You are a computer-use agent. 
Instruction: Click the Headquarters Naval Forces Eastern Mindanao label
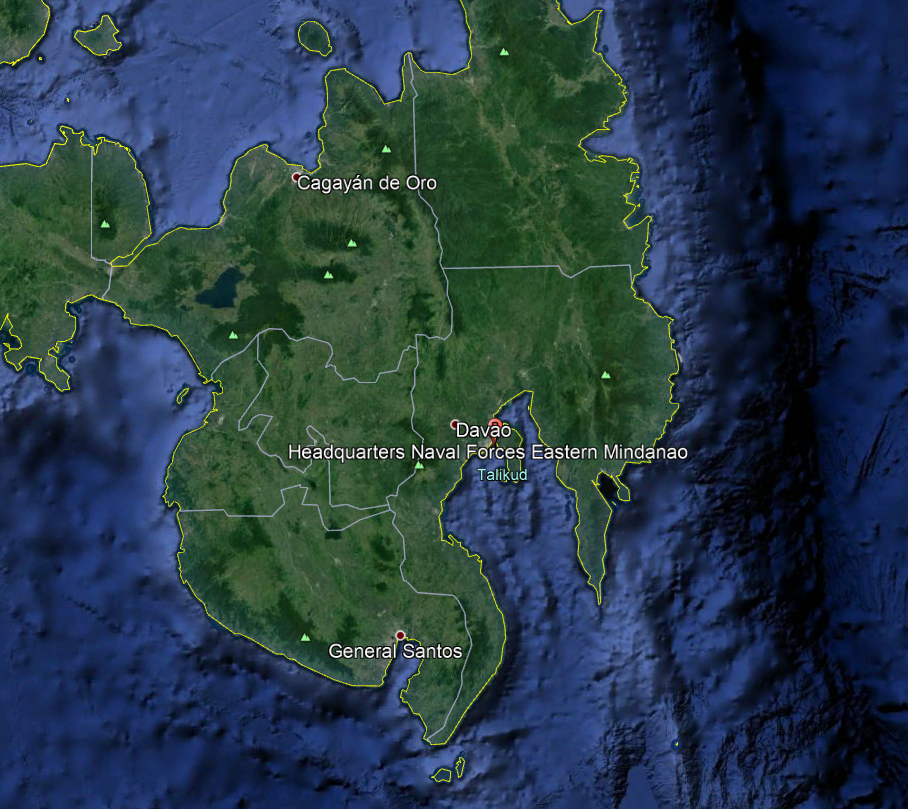point(488,452)
